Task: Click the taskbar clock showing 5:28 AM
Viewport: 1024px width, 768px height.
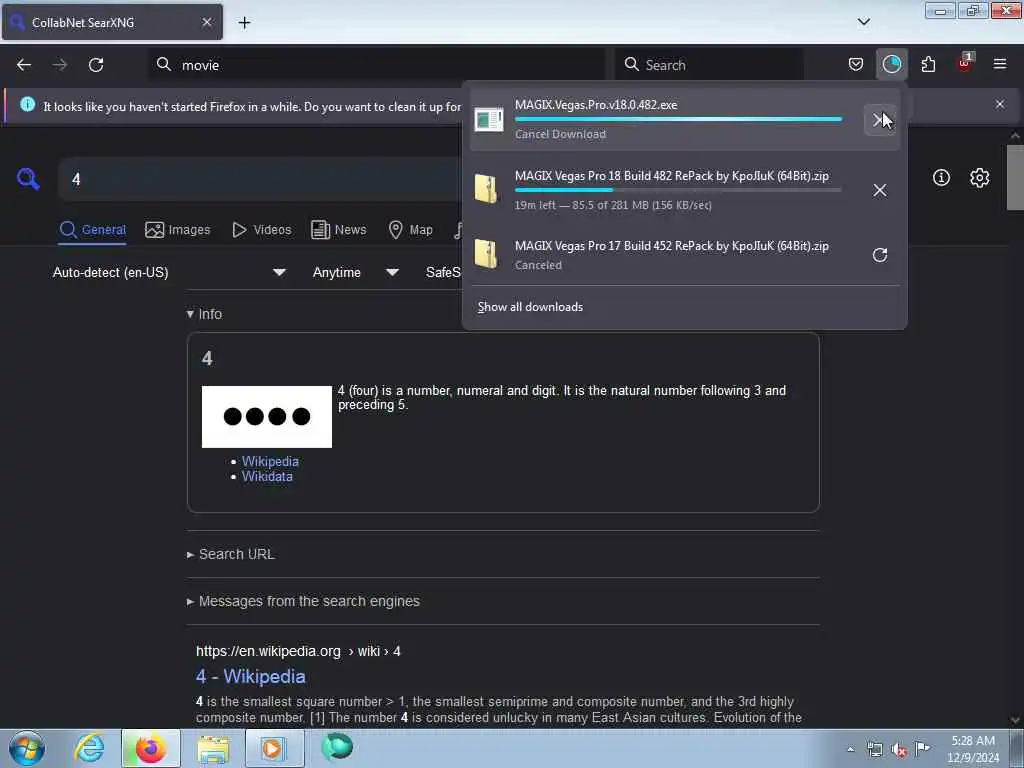Action: coord(973,749)
